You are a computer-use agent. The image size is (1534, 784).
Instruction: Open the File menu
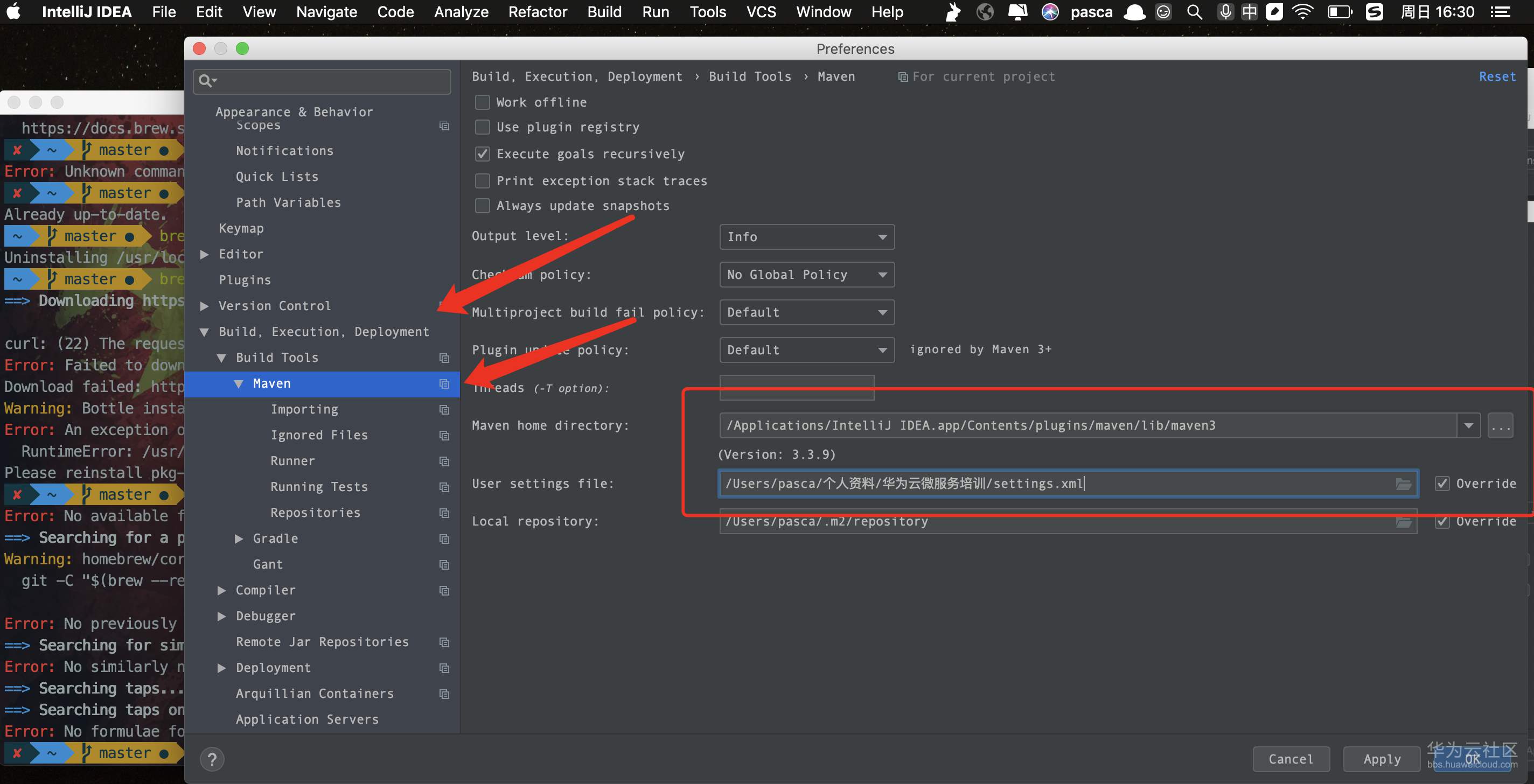[164, 12]
